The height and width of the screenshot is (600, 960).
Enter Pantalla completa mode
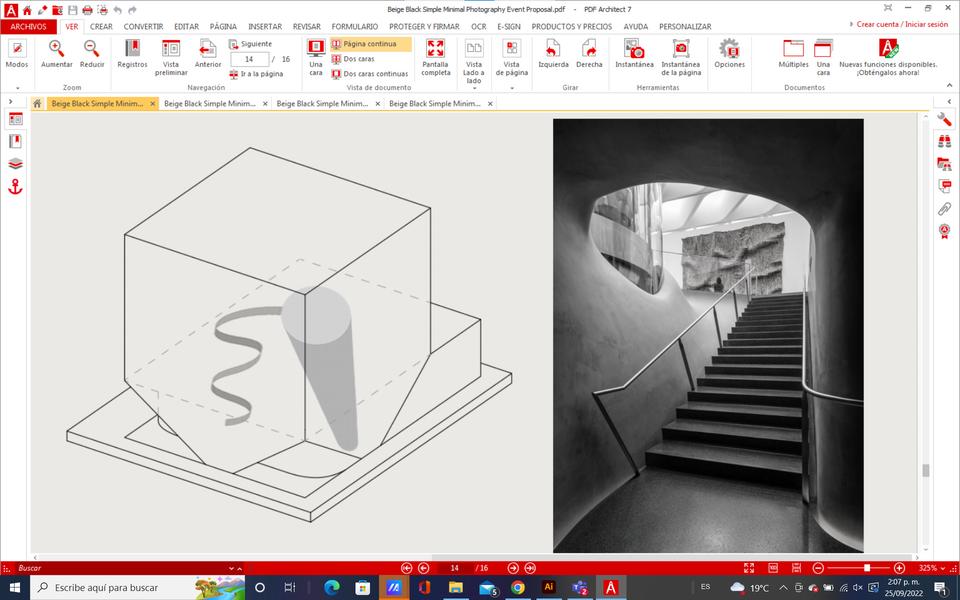click(x=435, y=58)
